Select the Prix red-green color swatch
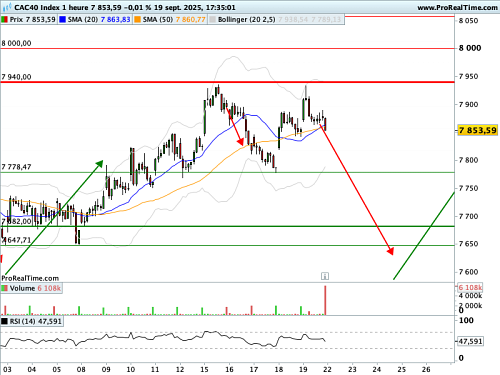The height and width of the screenshot is (375, 500). (x=5, y=20)
